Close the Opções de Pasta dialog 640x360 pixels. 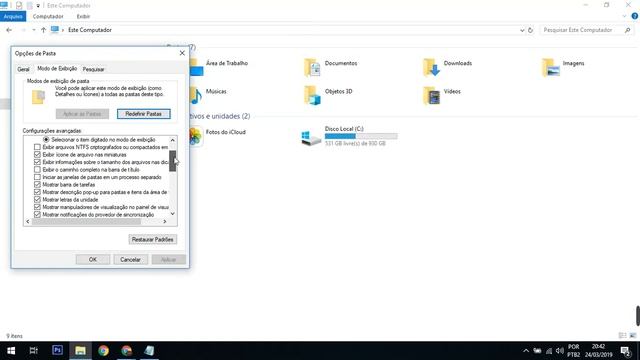tap(182, 53)
